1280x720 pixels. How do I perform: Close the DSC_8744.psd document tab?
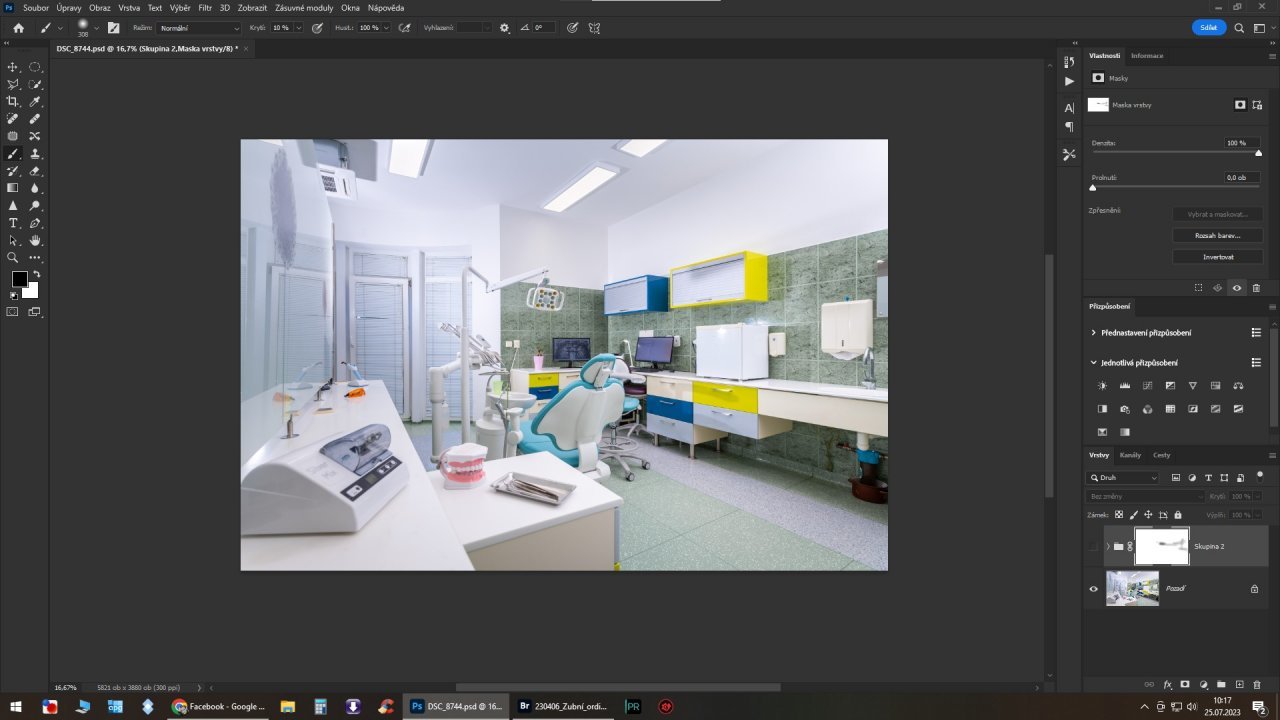(247, 48)
